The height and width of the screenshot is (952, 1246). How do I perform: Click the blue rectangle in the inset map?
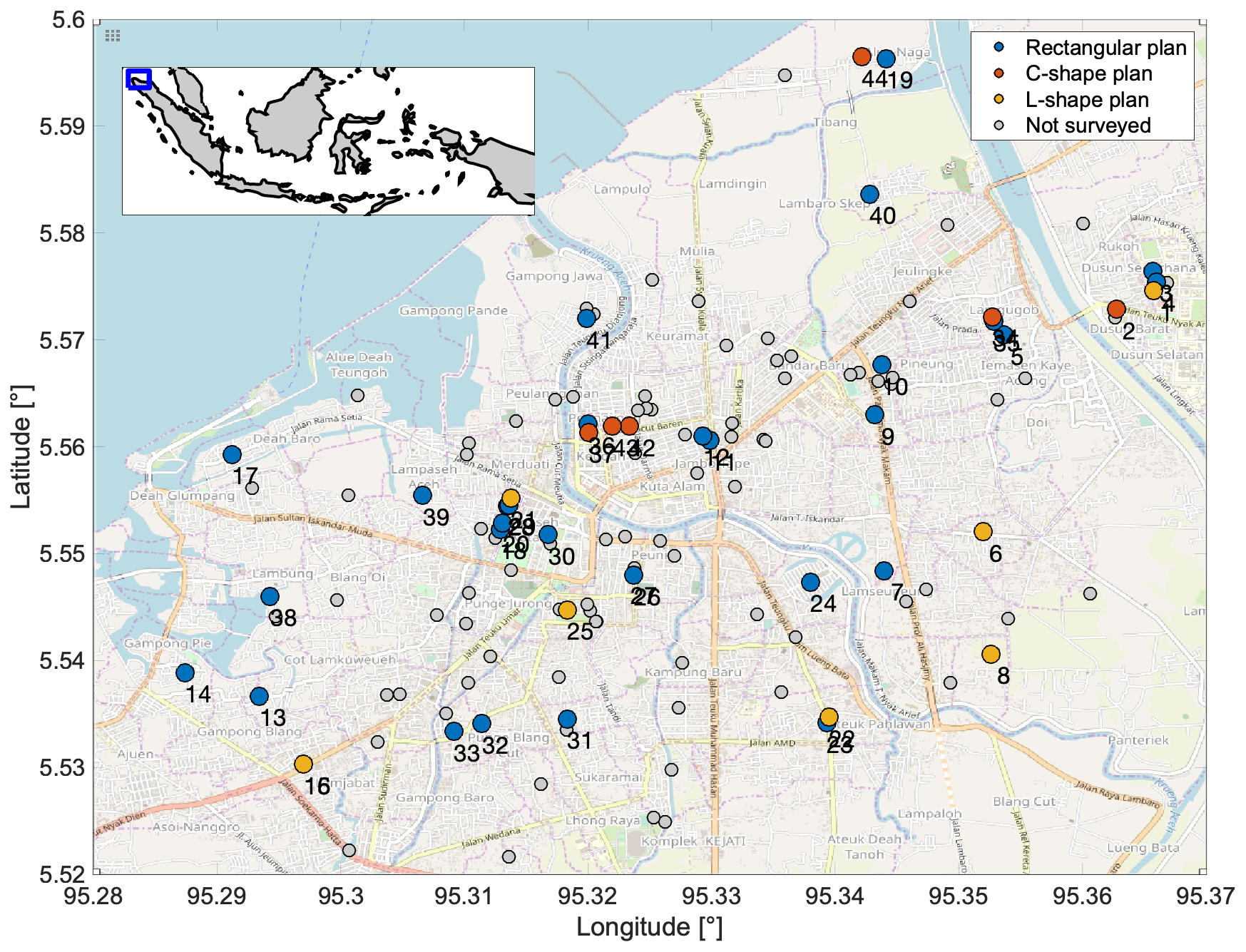(x=138, y=78)
